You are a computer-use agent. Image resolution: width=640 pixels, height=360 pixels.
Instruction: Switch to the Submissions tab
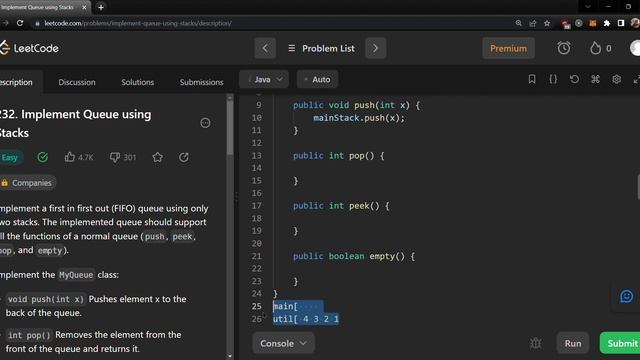coord(202,82)
